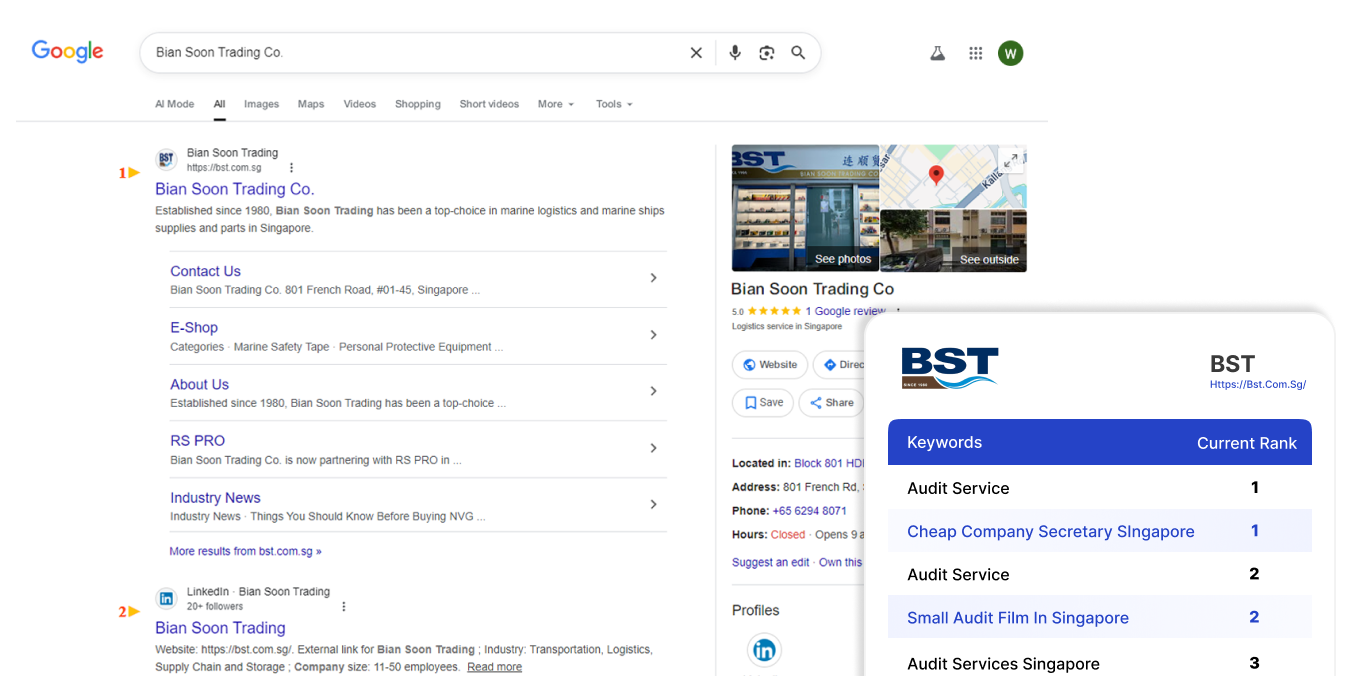The height and width of the screenshot is (676, 1349).
Task: Expand E-Shop sitelink chevron
Action: pos(653,335)
